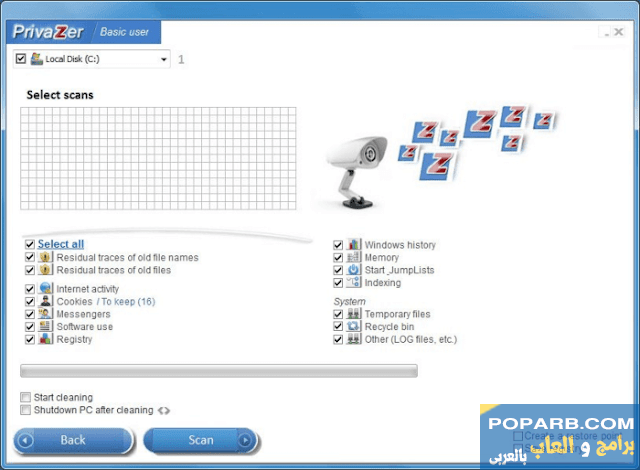Enable the Start cleaning checkbox
Screen dimensions: 640x470
25,398
